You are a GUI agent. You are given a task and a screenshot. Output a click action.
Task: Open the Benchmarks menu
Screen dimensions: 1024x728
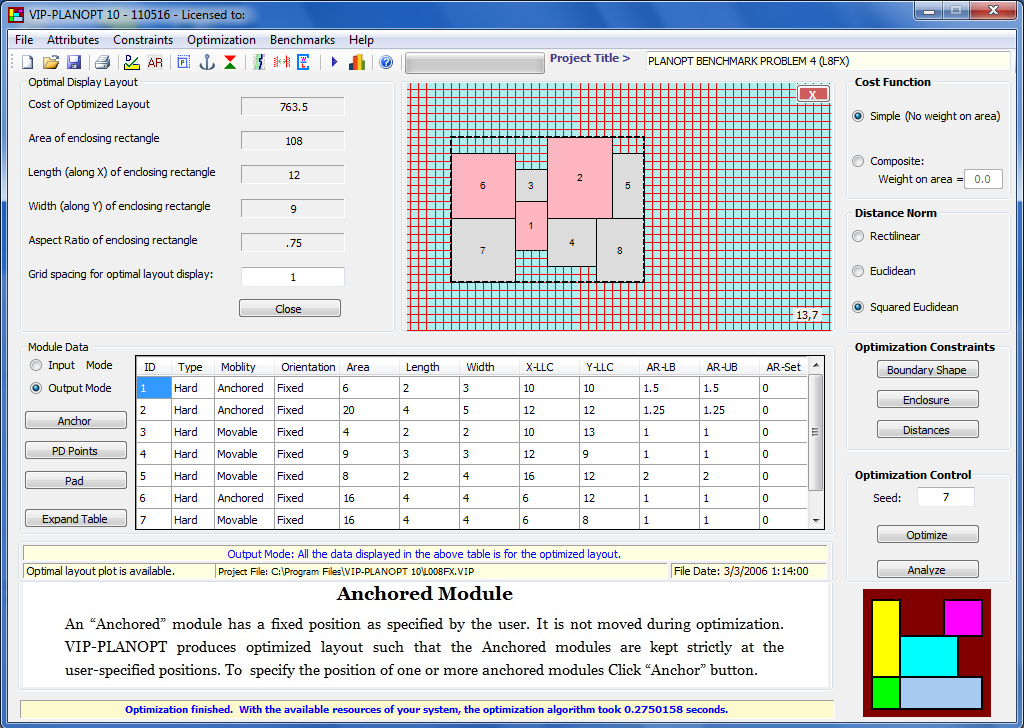(302, 40)
